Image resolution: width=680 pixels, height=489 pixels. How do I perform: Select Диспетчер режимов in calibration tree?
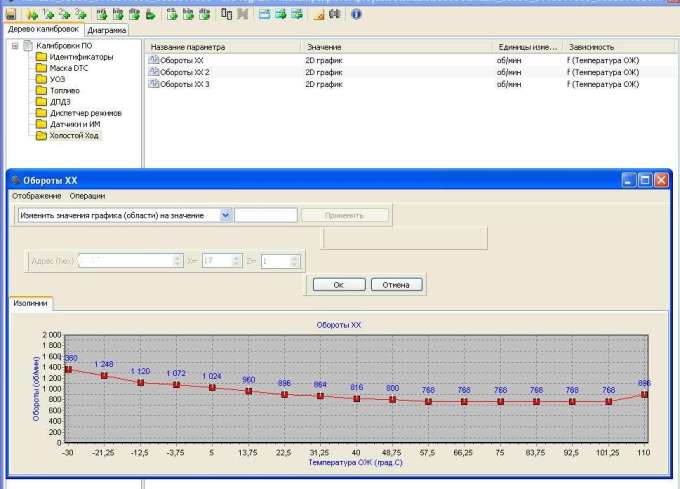click(84, 112)
